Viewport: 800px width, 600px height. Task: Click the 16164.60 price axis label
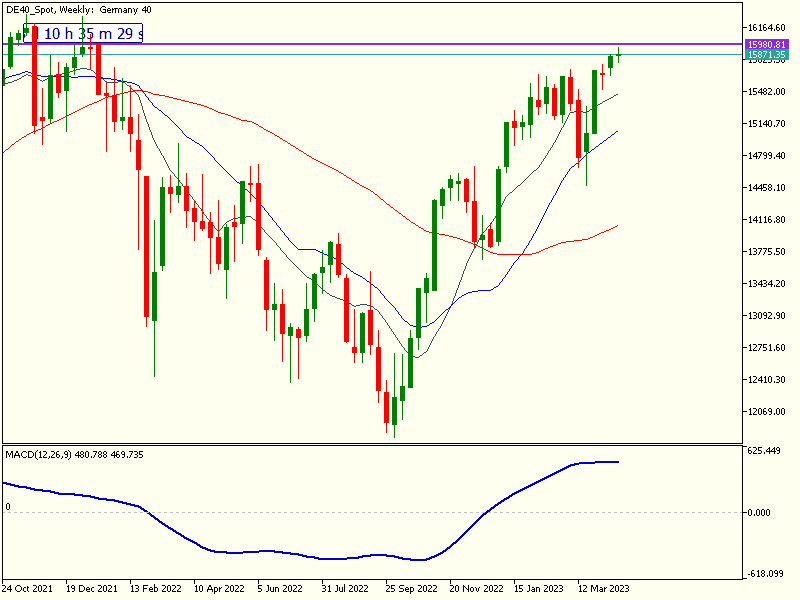(x=768, y=28)
